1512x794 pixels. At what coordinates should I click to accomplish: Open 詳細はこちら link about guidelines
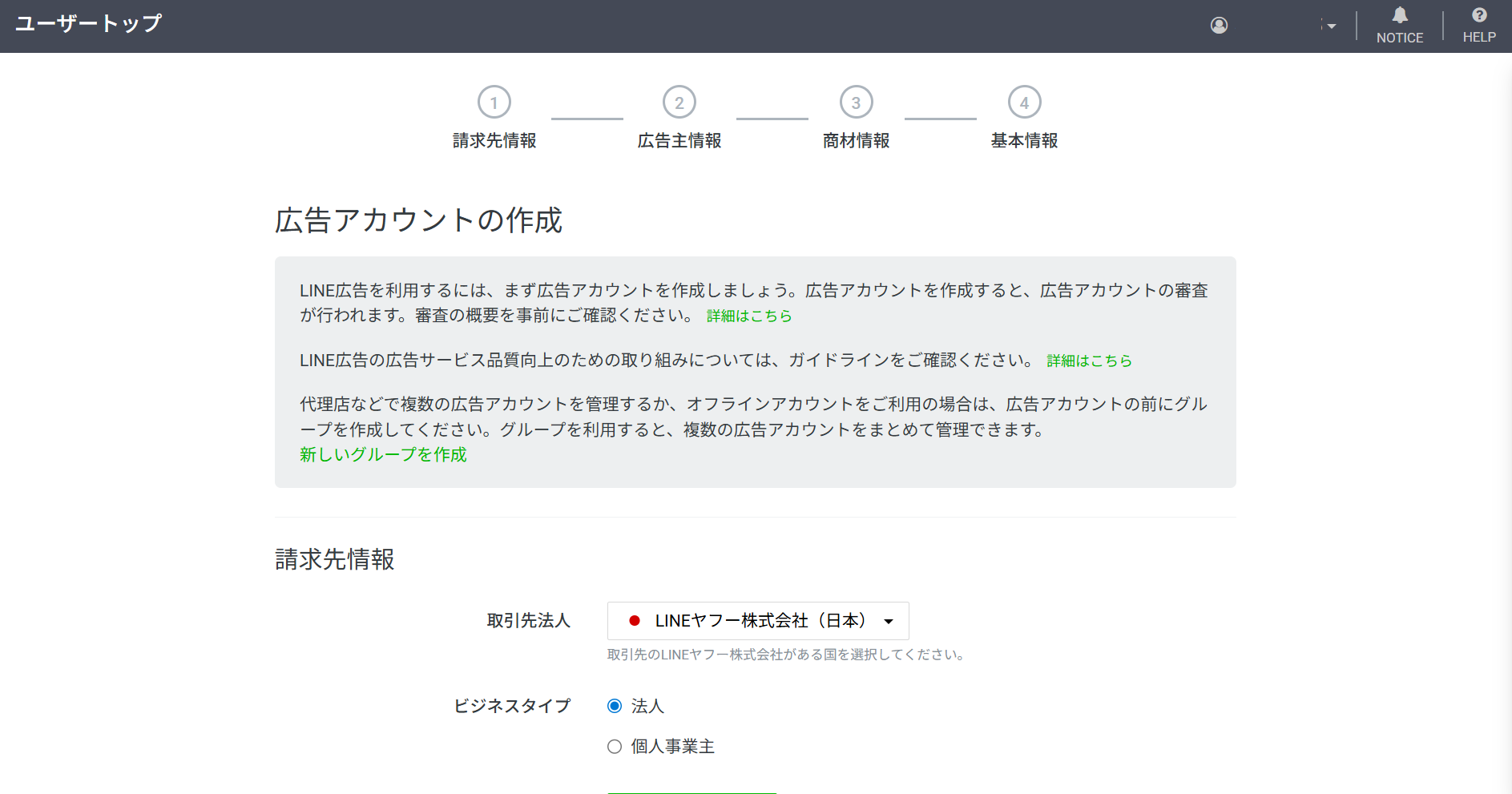coord(1089,361)
